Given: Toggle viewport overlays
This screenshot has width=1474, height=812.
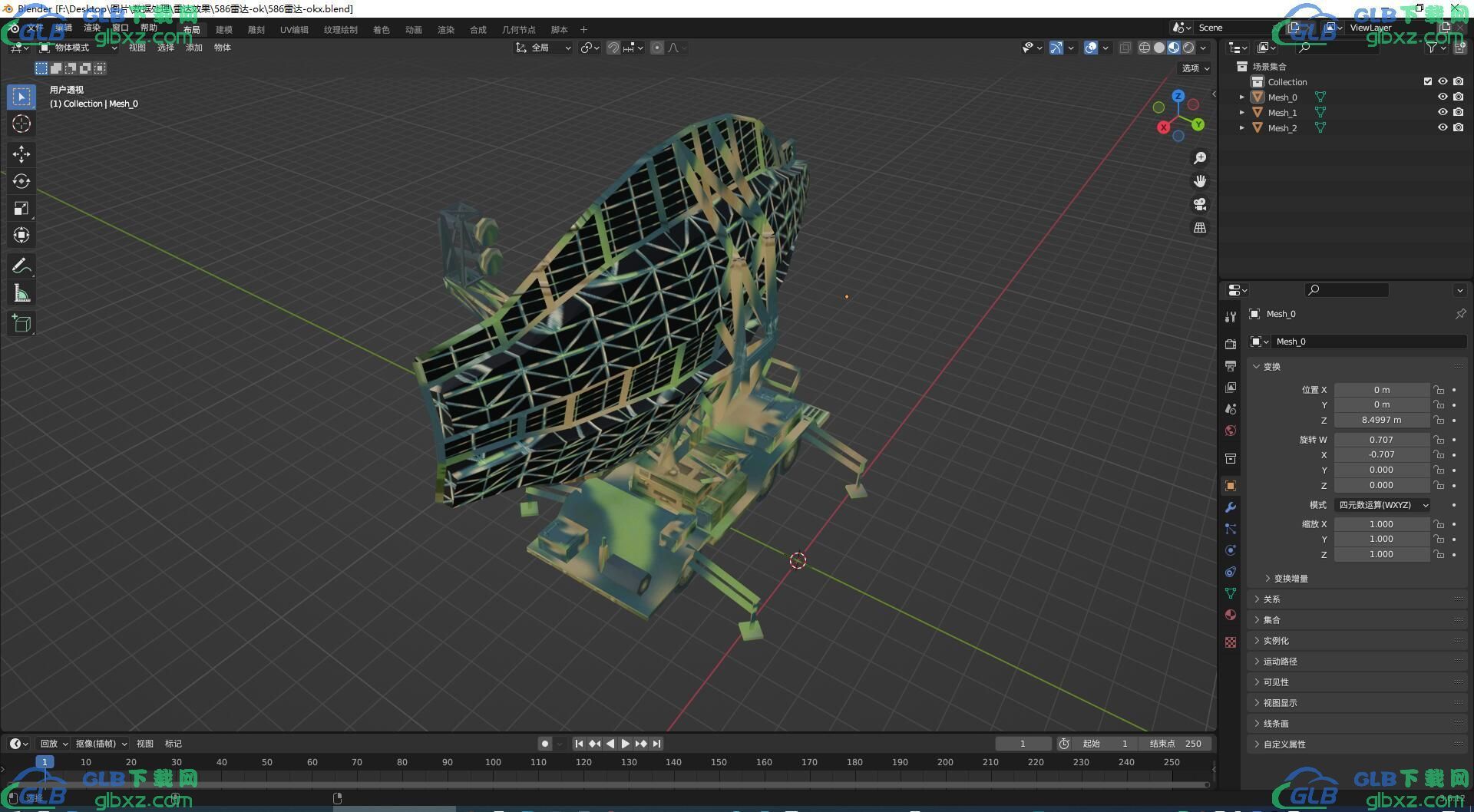Looking at the screenshot, I should coord(1091,48).
